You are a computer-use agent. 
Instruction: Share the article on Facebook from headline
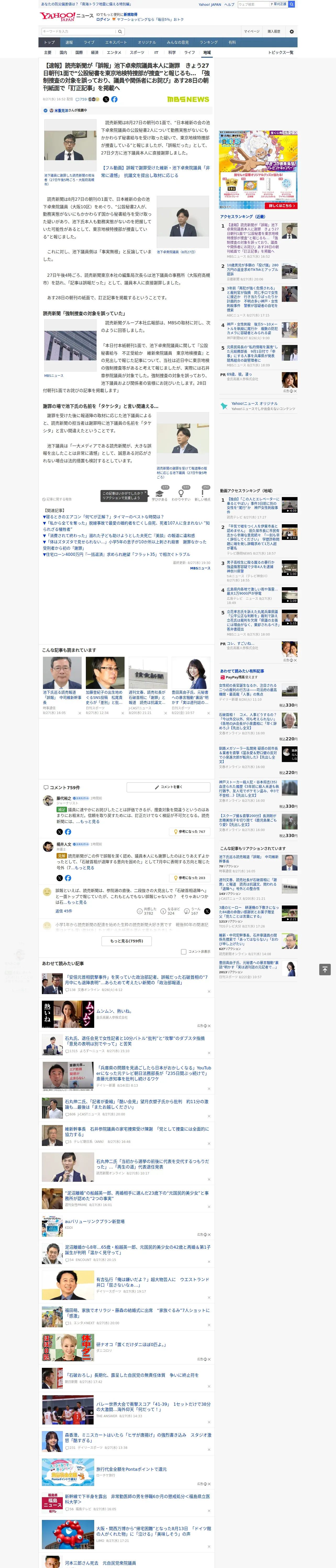[114, 99]
